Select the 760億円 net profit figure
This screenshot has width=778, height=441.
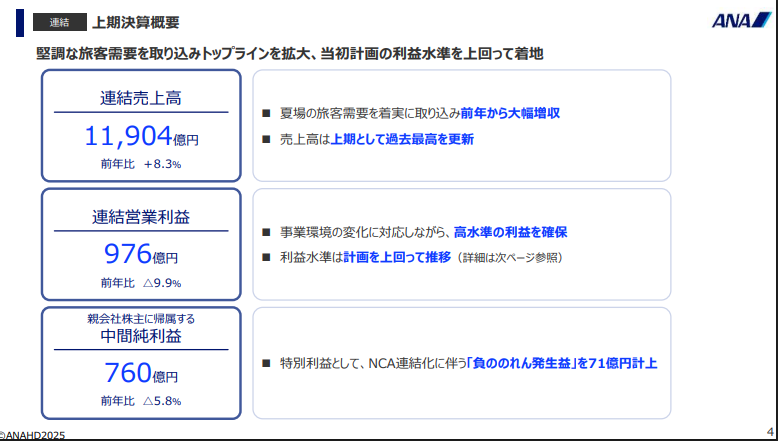pyautogui.click(x=140, y=374)
